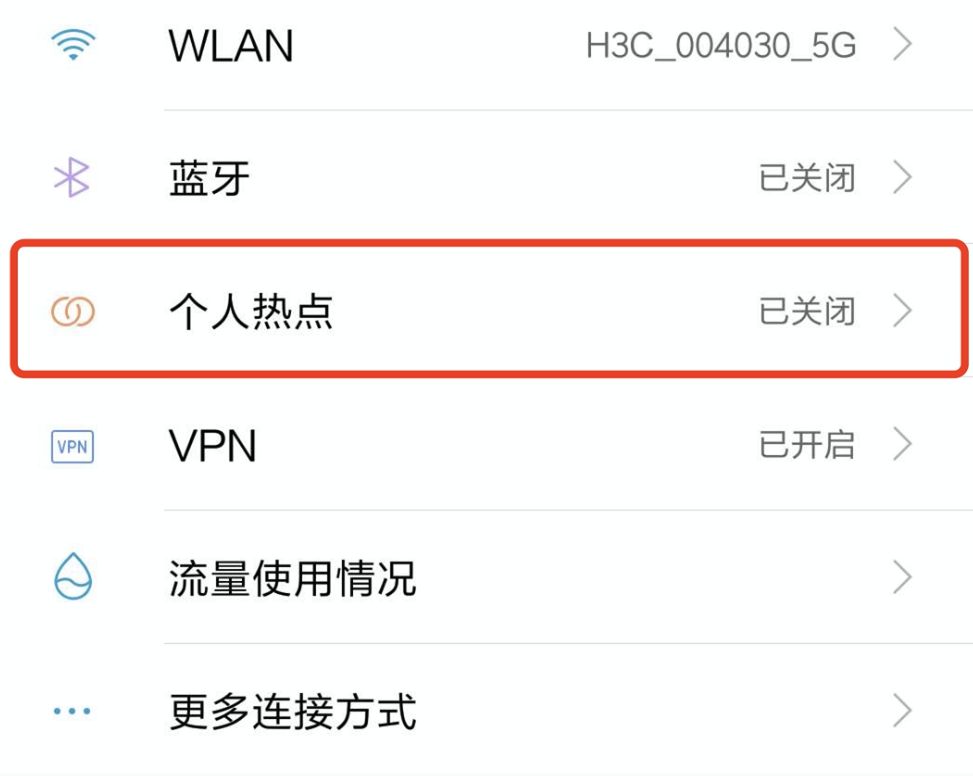Tap the personal hotspot rings icon
973x776 pixels.
(73, 311)
